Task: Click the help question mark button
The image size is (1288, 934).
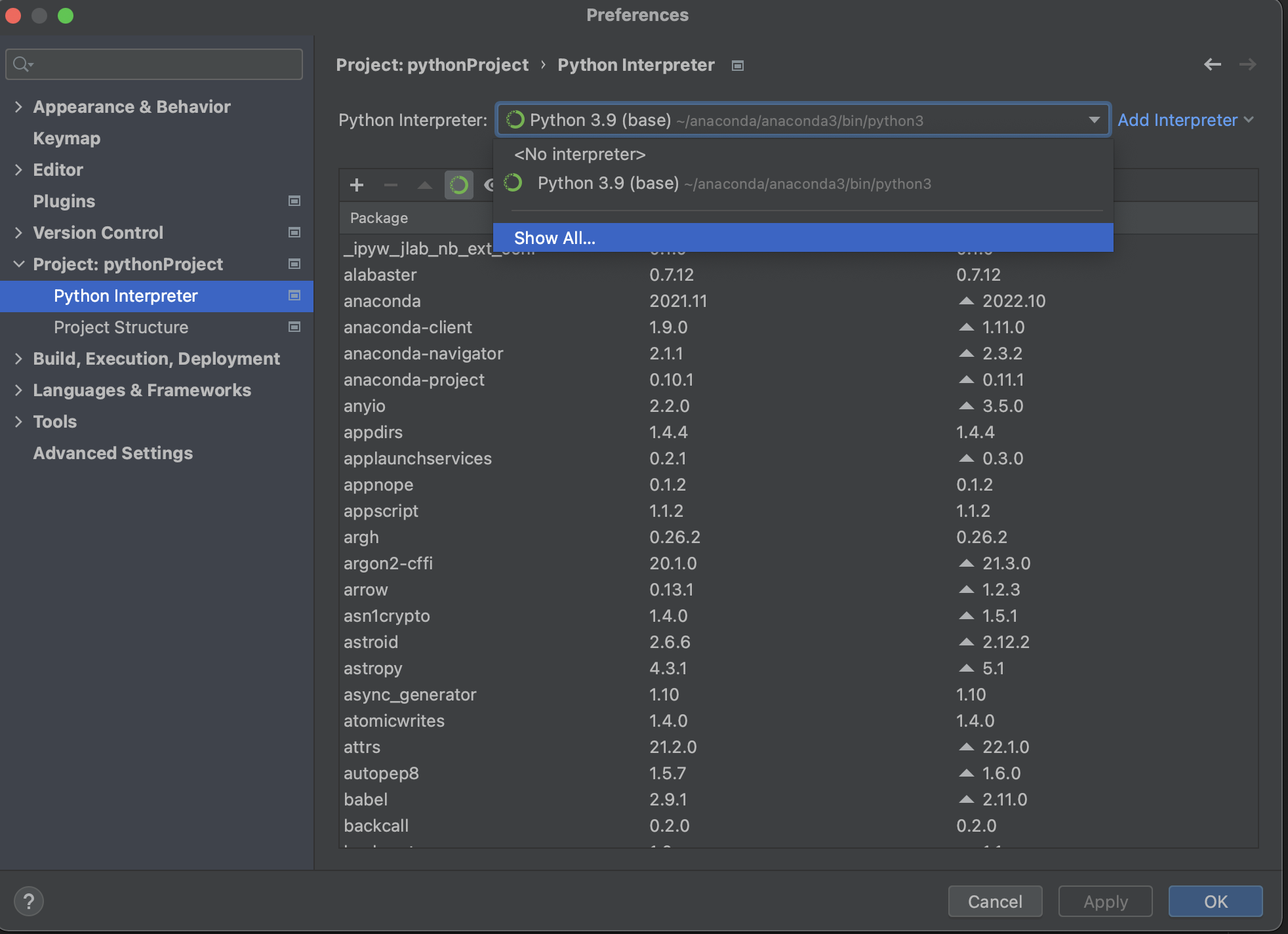Action: [29, 901]
